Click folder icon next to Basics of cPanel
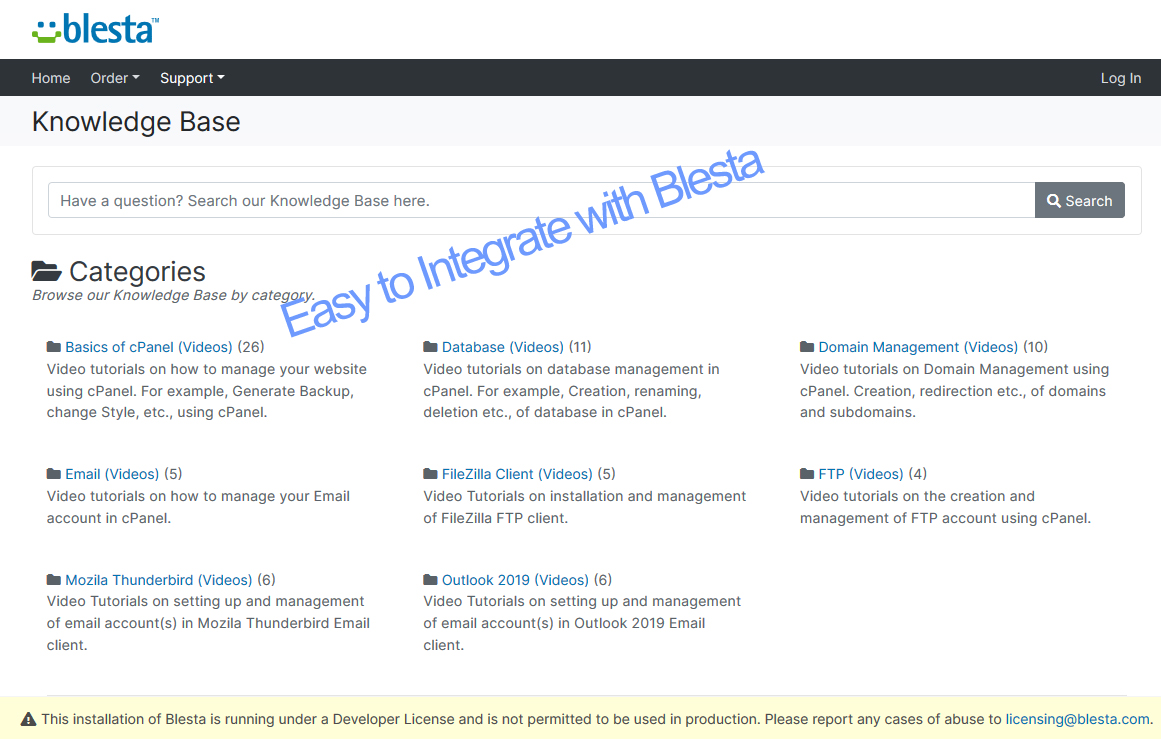The image size is (1161, 745). coord(53,347)
